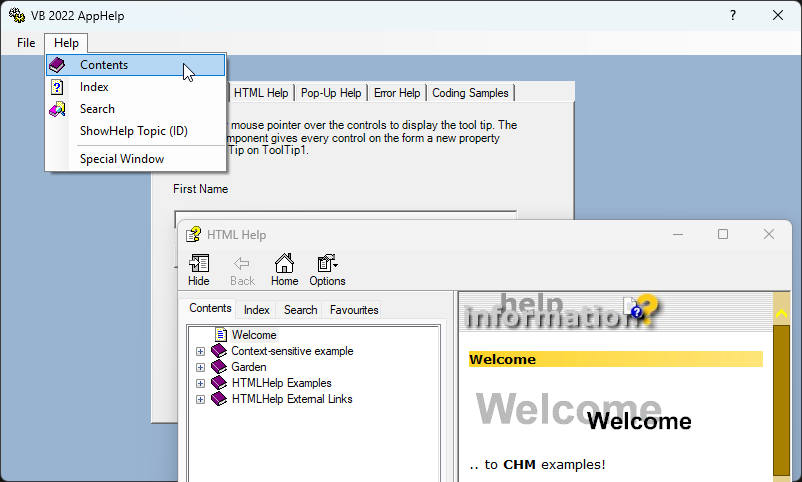The image size is (802, 482).
Task: Switch to the HTML Help tab on the form
Action: click(261, 93)
